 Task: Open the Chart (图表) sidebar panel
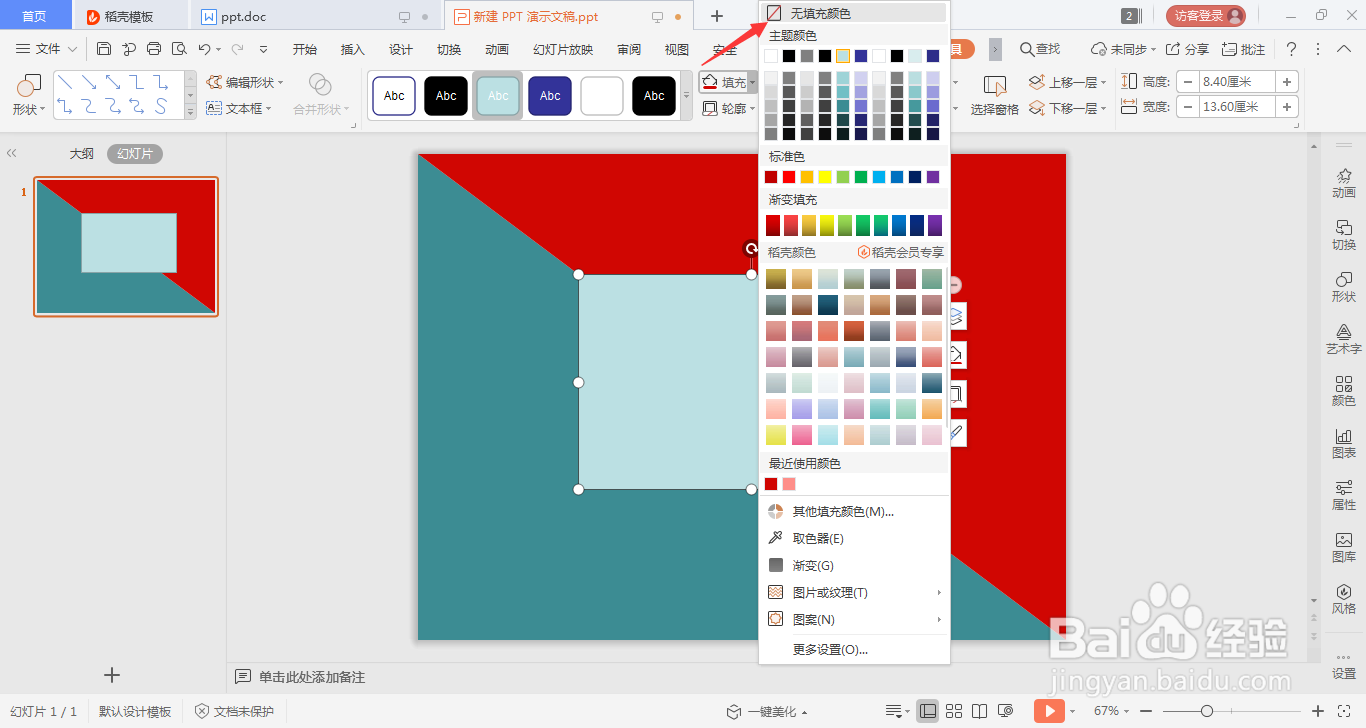tap(1344, 442)
